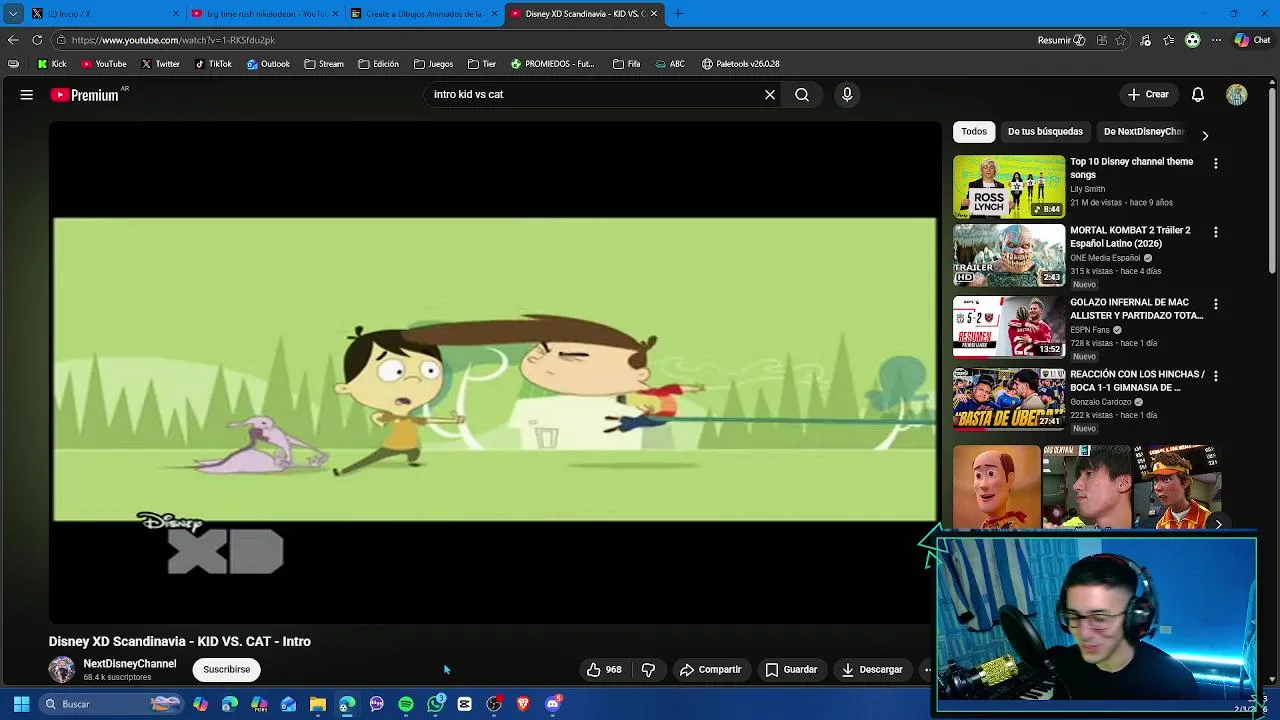Open the TikTok bookmark
This screenshot has height=720, width=1280.
pos(213,64)
